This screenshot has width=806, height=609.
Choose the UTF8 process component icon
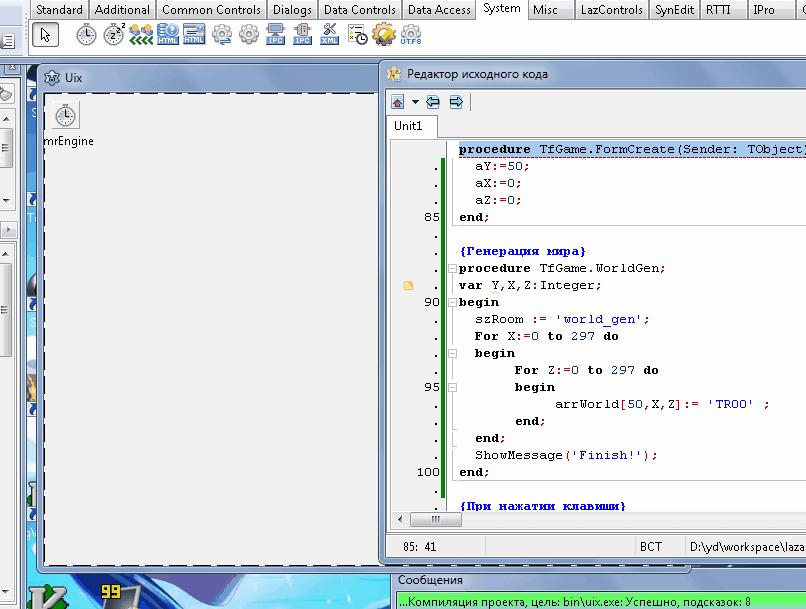[410, 35]
